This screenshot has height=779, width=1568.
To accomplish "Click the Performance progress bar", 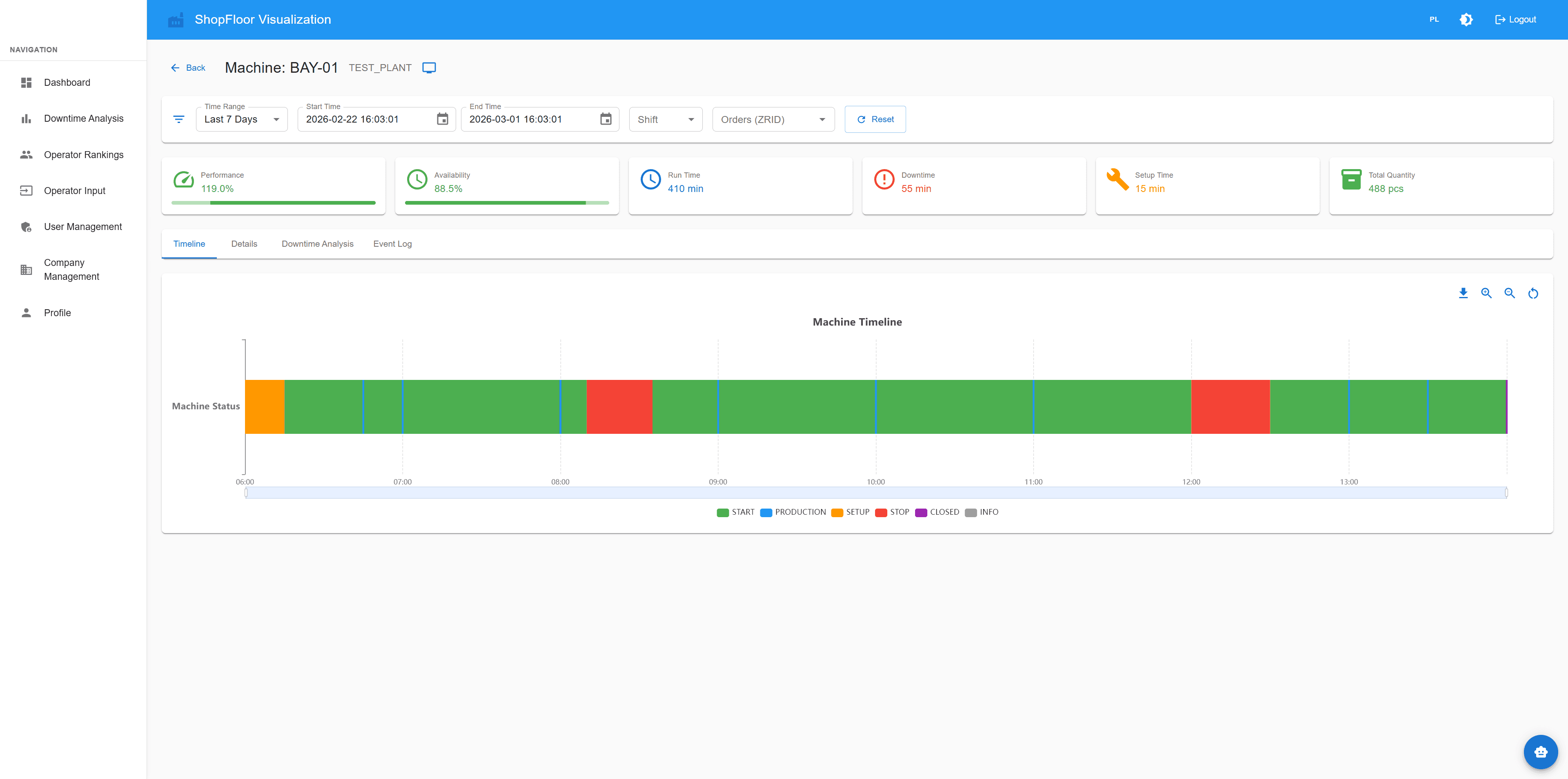I will (x=273, y=203).
